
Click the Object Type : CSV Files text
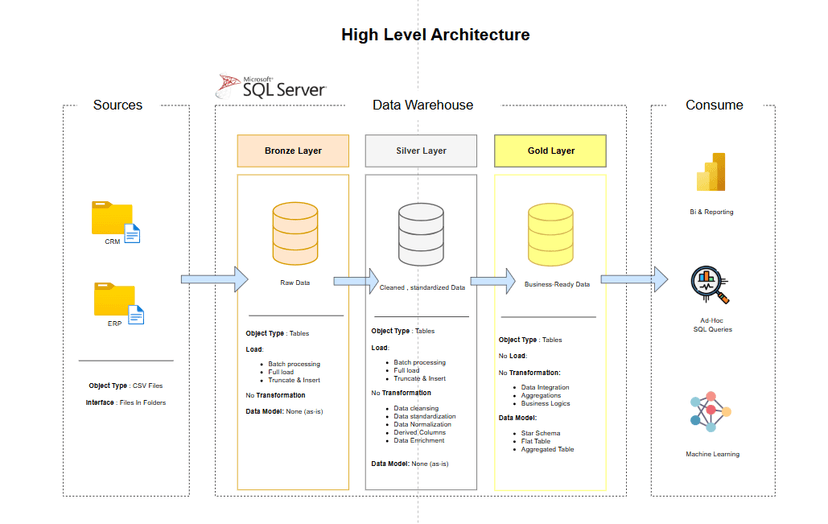pyautogui.click(x=126, y=386)
